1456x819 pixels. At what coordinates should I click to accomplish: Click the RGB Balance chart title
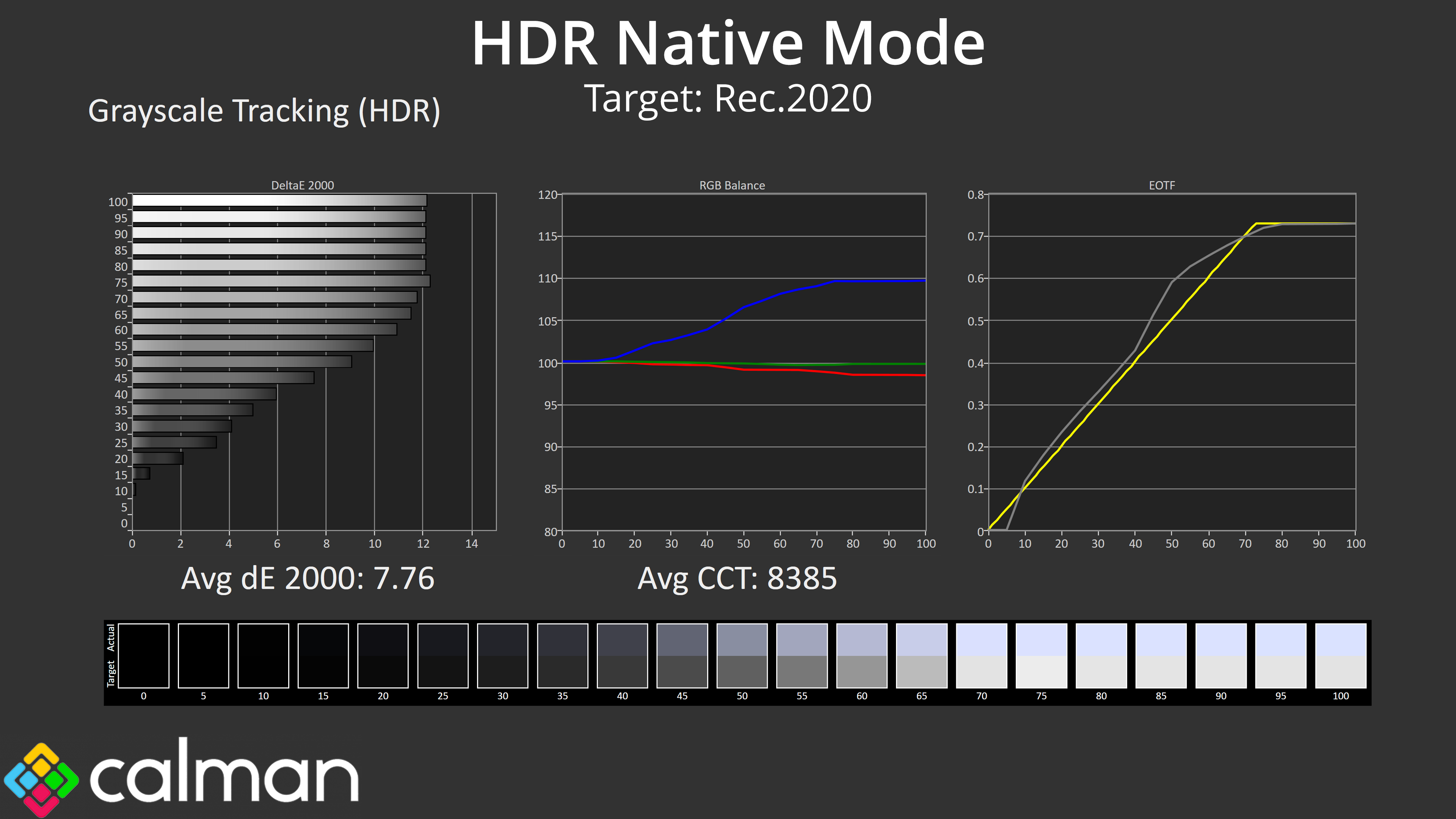pyautogui.click(x=732, y=185)
